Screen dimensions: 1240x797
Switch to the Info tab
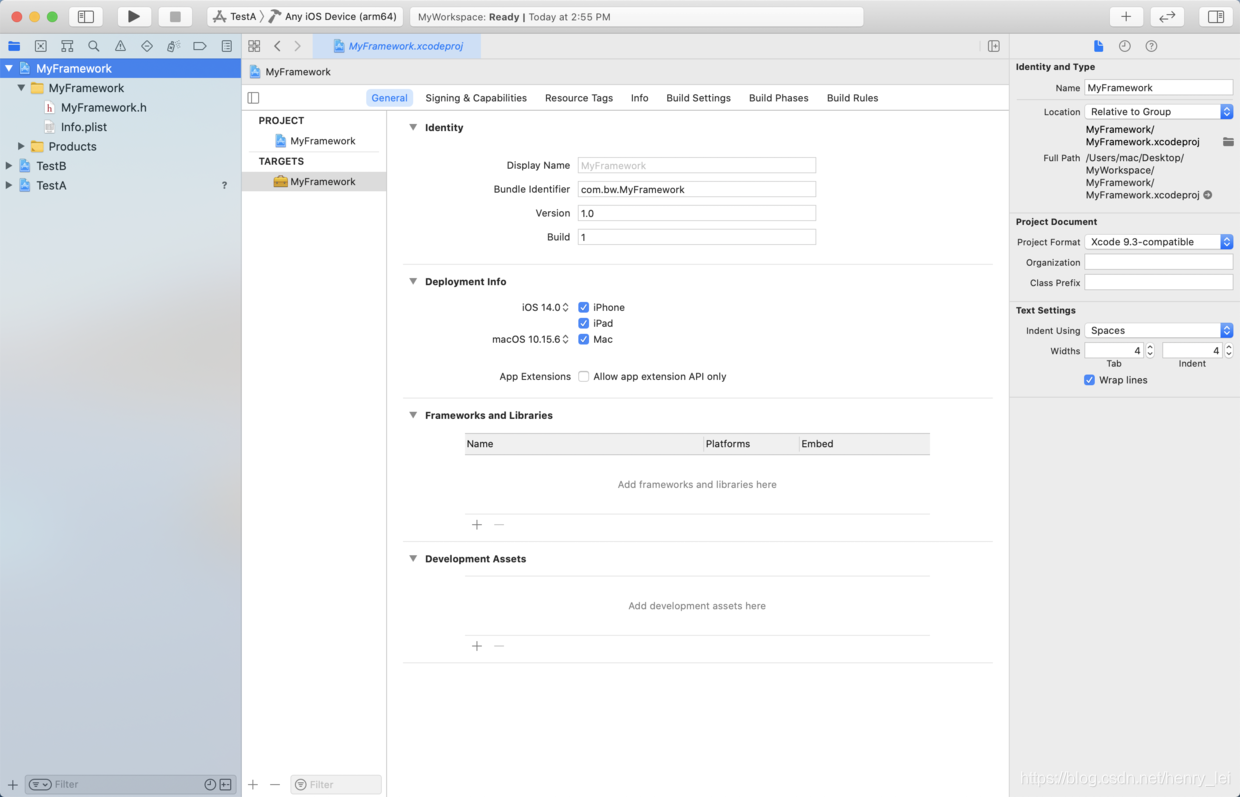tap(640, 98)
